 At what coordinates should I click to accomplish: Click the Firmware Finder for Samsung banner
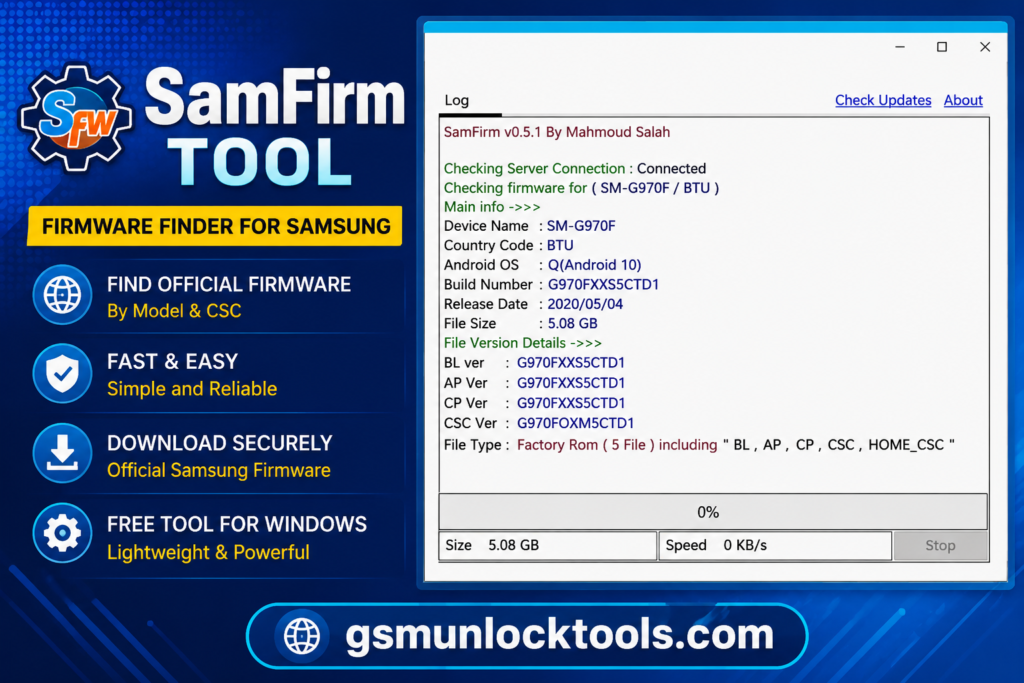(215, 227)
